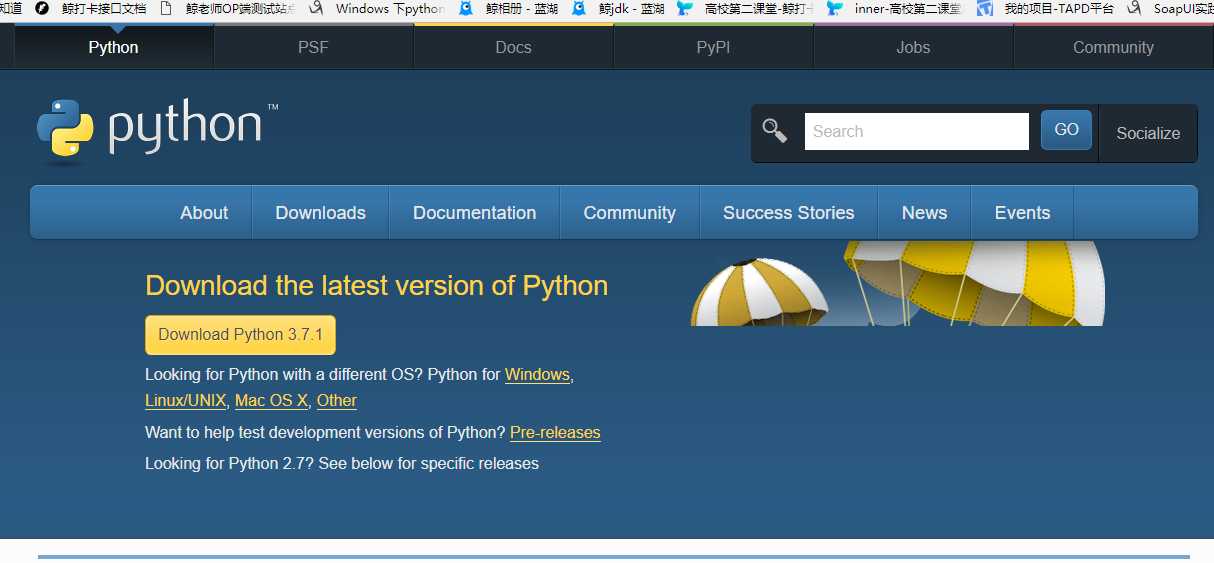Follow the Linux/UNIX download link
Viewport: 1214px width, 563px height.
(x=185, y=401)
